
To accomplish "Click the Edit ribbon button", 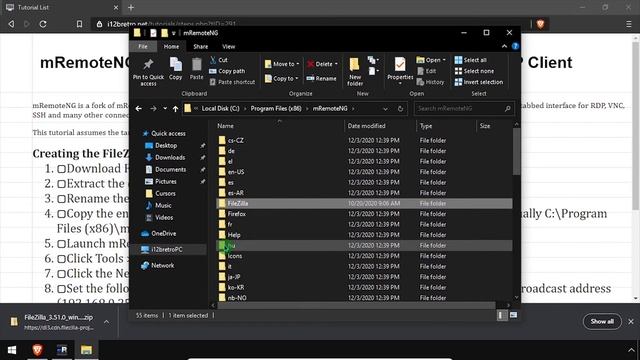I will pos(427,71).
